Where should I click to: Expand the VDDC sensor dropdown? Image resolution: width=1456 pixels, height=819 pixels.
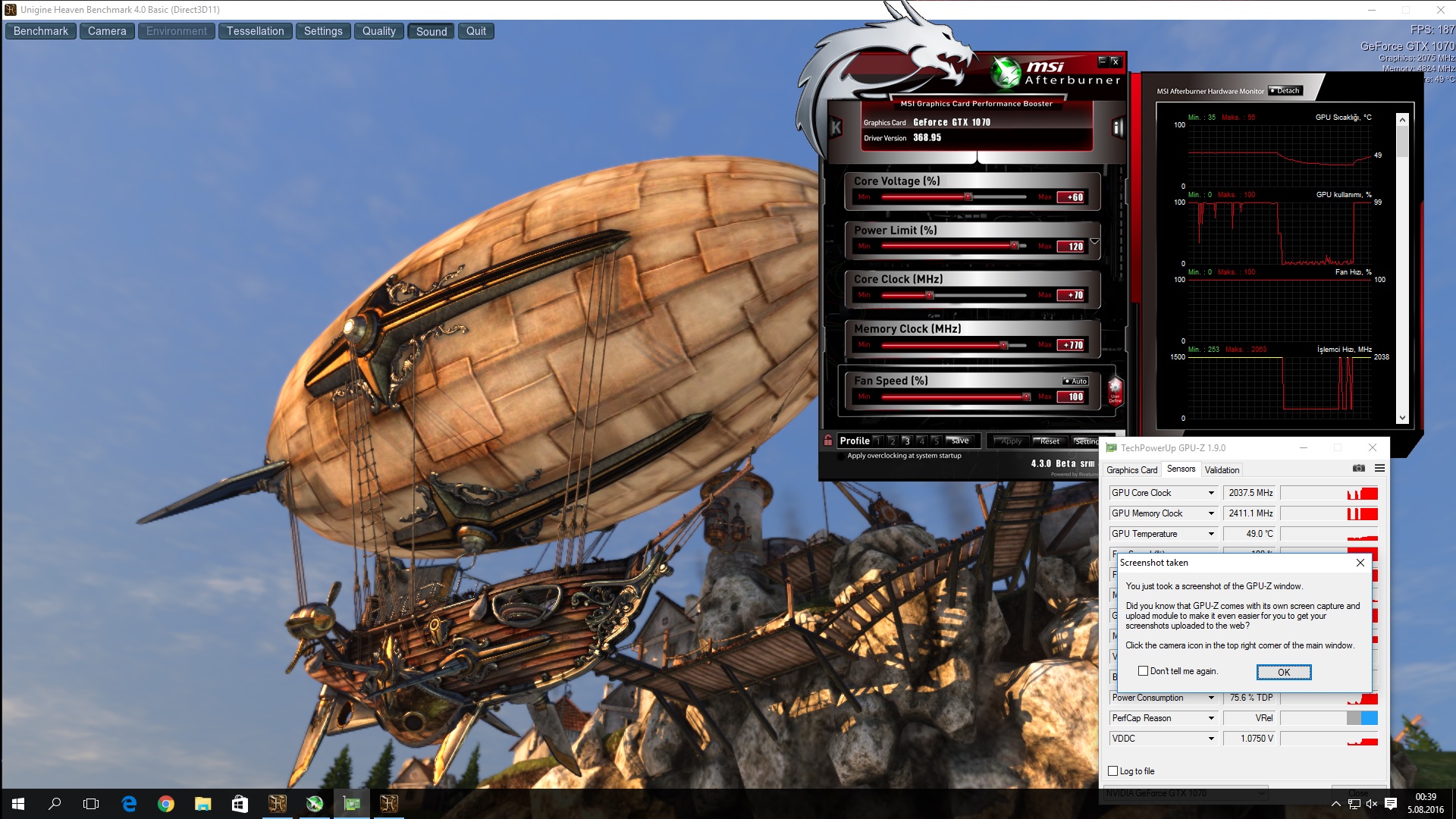pos(1211,739)
